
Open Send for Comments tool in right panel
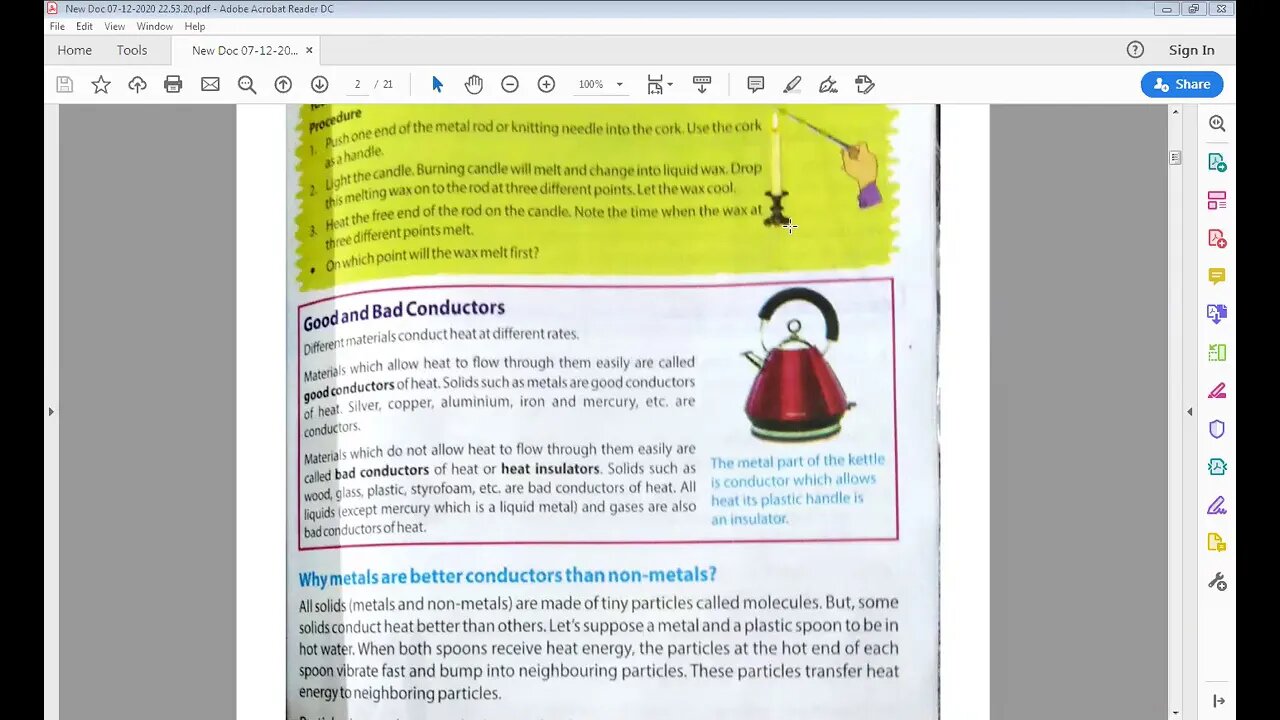point(1217,543)
